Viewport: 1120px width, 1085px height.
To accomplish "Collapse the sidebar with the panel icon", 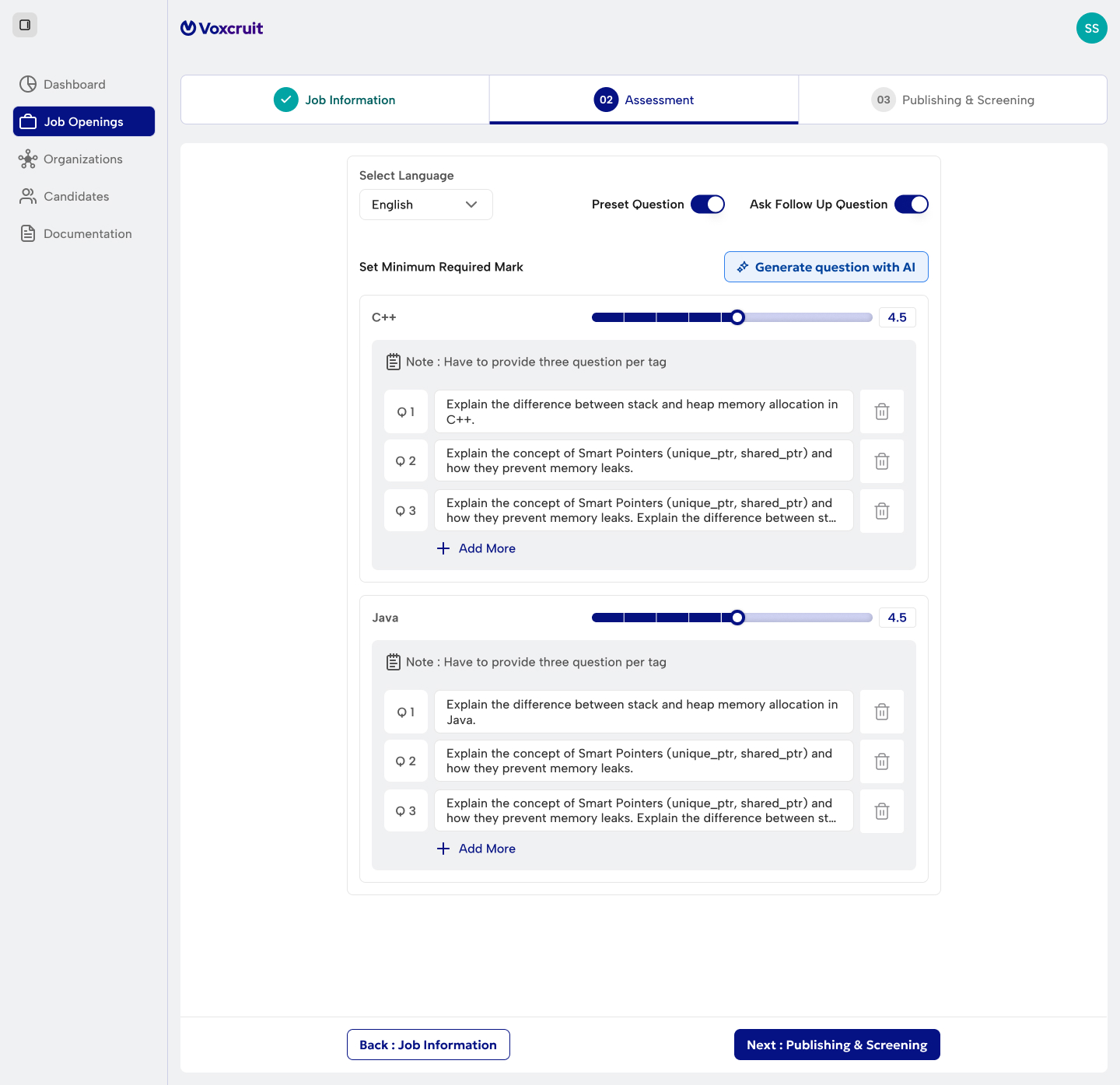I will (x=25, y=25).
